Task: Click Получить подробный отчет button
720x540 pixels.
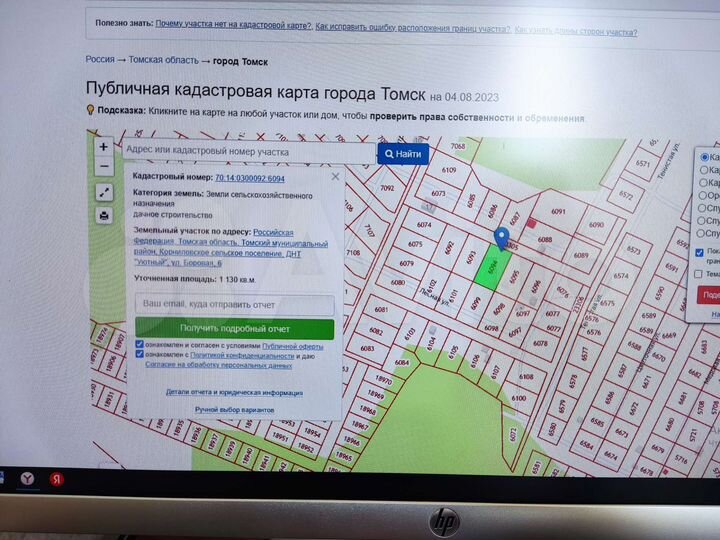Action: tap(235, 329)
